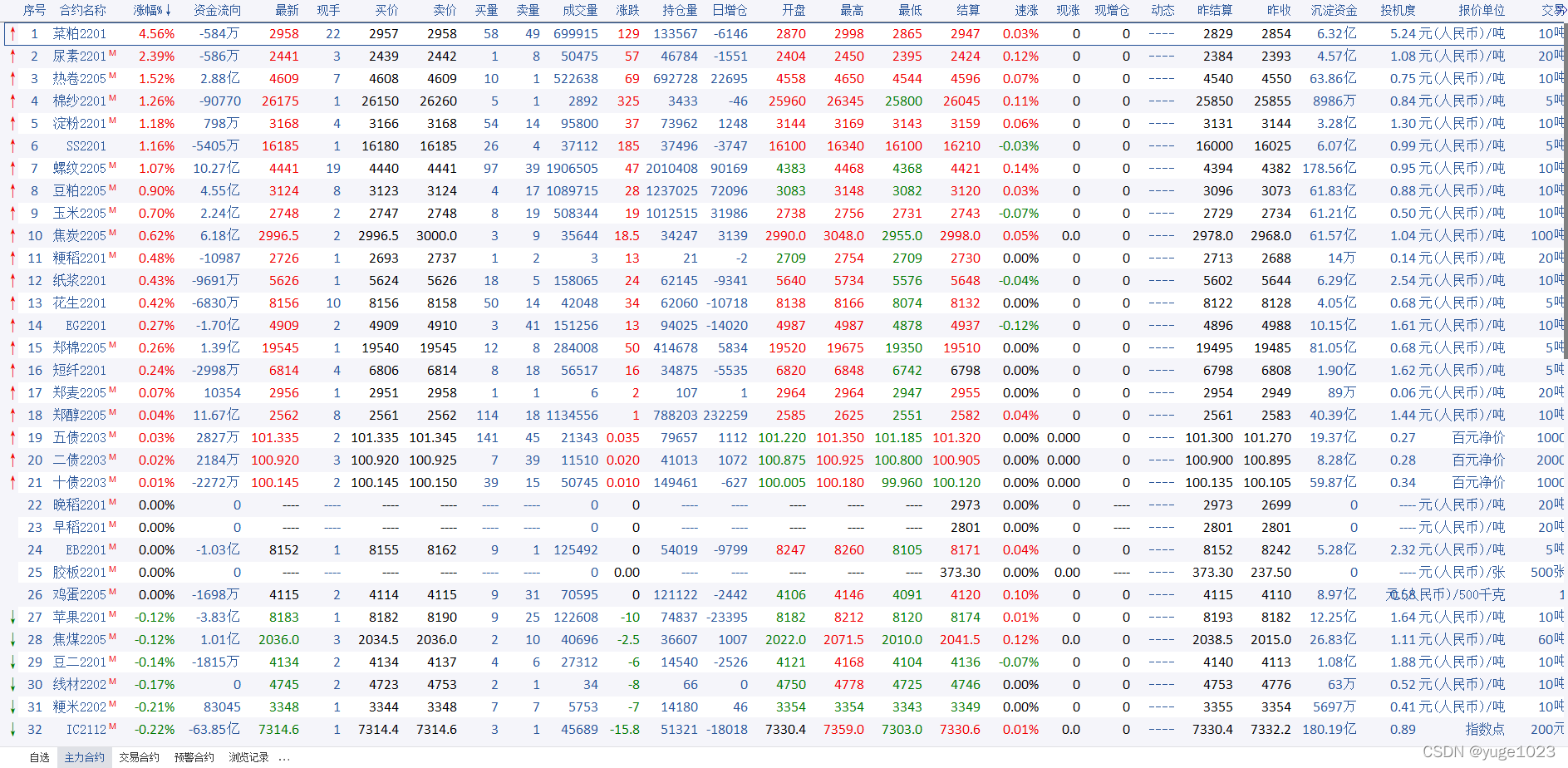
Task: Click the 最高 column header
Action: pyautogui.click(x=852, y=10)
